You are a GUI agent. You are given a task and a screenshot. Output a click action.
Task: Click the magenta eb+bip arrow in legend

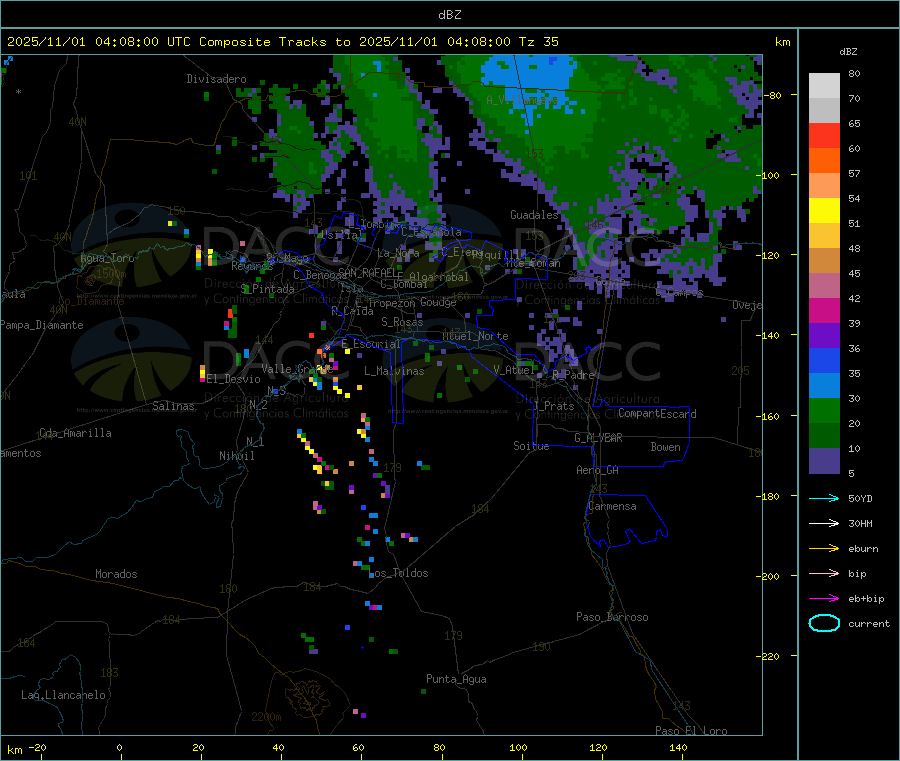tap(824, 599)
